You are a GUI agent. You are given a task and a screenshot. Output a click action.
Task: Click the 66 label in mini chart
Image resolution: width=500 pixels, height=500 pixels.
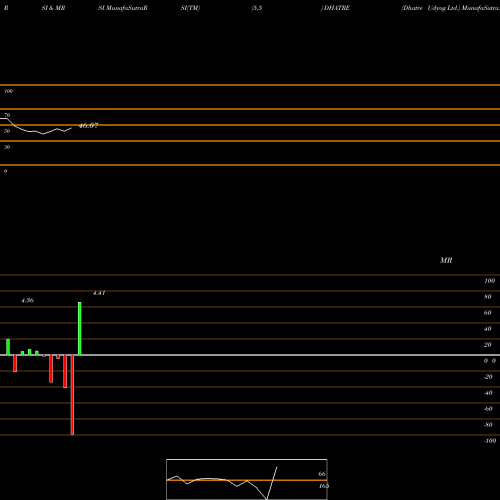(322, 474)
